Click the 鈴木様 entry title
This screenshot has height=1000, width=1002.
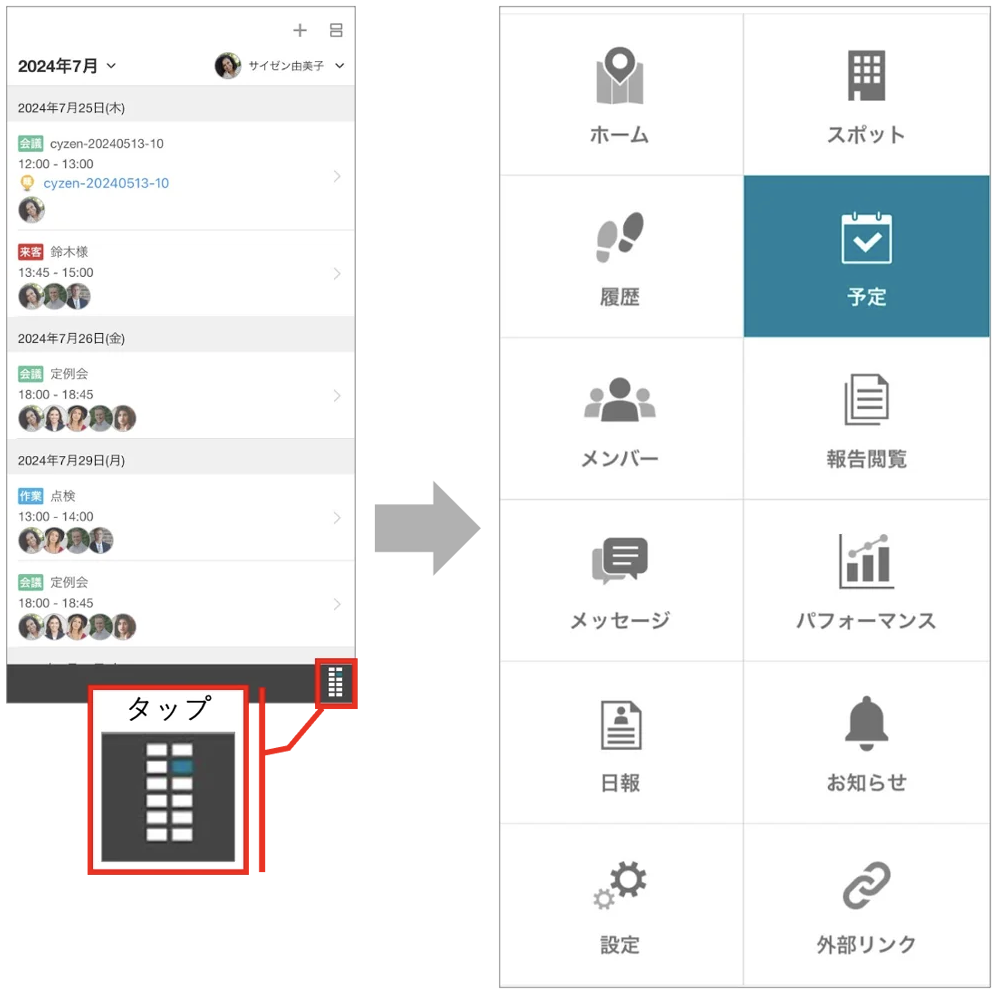69,252
